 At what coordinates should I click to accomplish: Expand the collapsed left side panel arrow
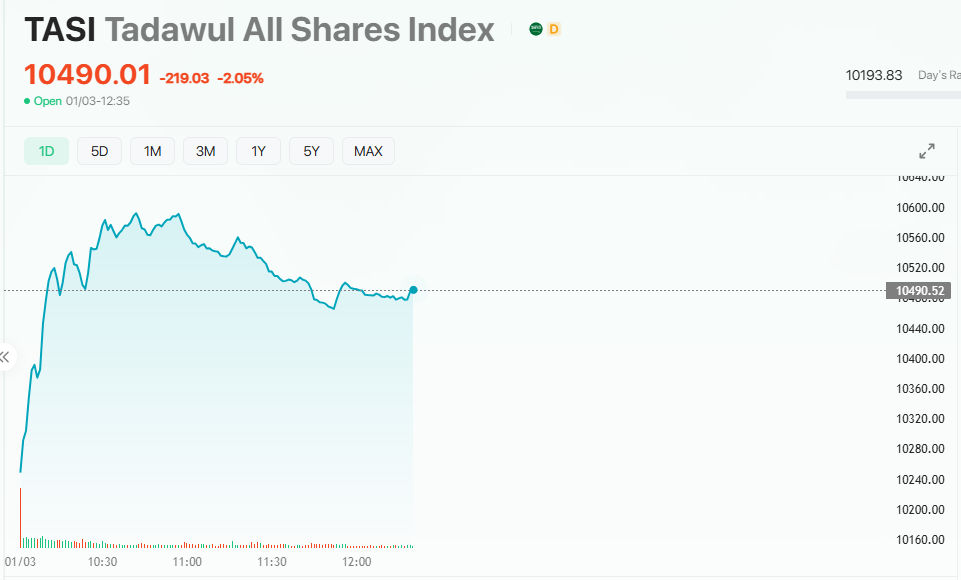click(x=5, y=357)
